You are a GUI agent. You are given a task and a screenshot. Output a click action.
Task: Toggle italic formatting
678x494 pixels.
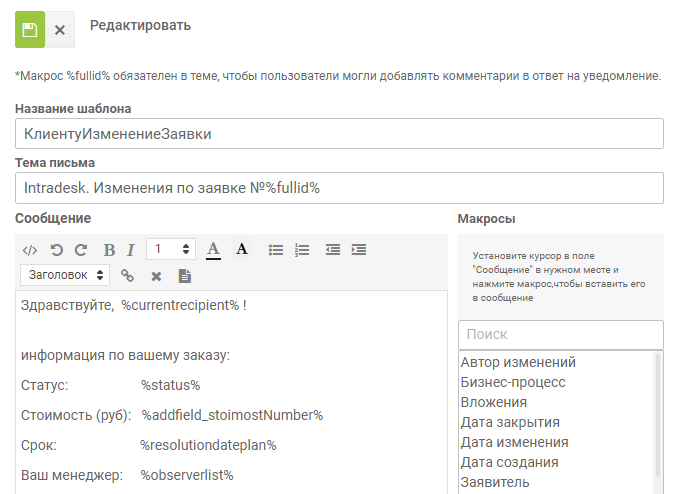point(130,249)
